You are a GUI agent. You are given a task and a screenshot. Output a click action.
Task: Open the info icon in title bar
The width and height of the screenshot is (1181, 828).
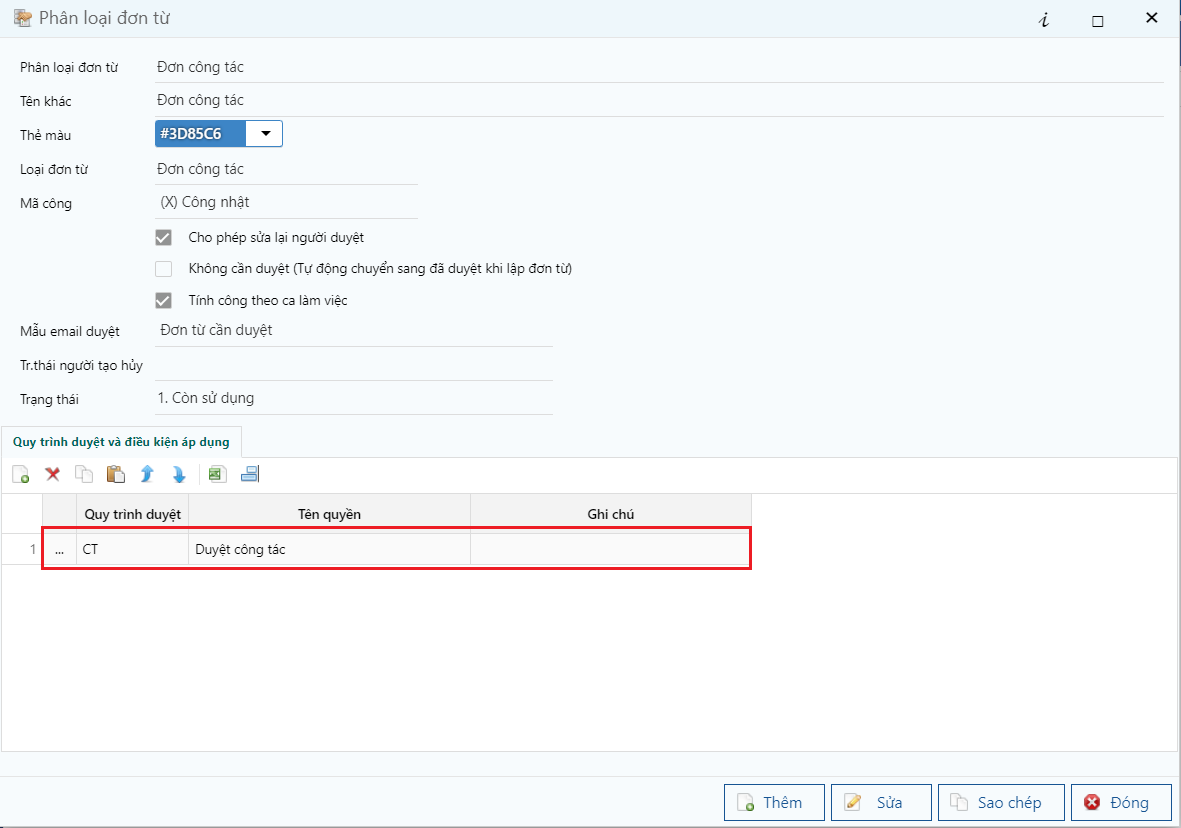1044,20
